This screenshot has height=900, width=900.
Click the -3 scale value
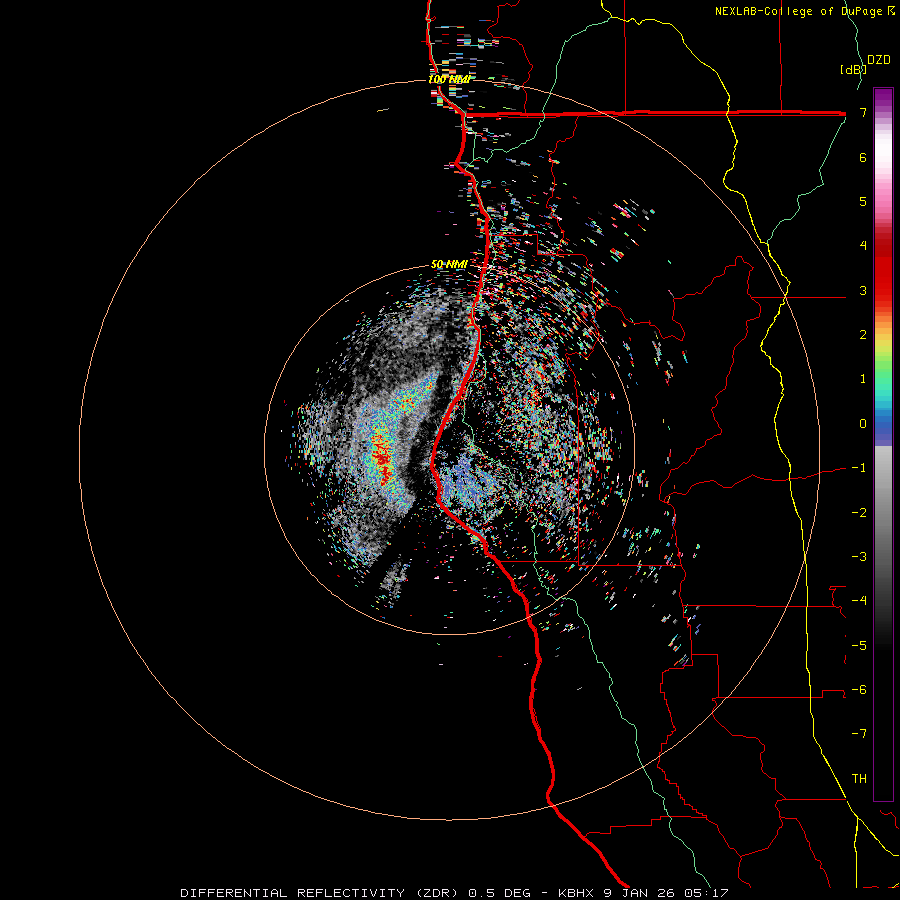859,556
